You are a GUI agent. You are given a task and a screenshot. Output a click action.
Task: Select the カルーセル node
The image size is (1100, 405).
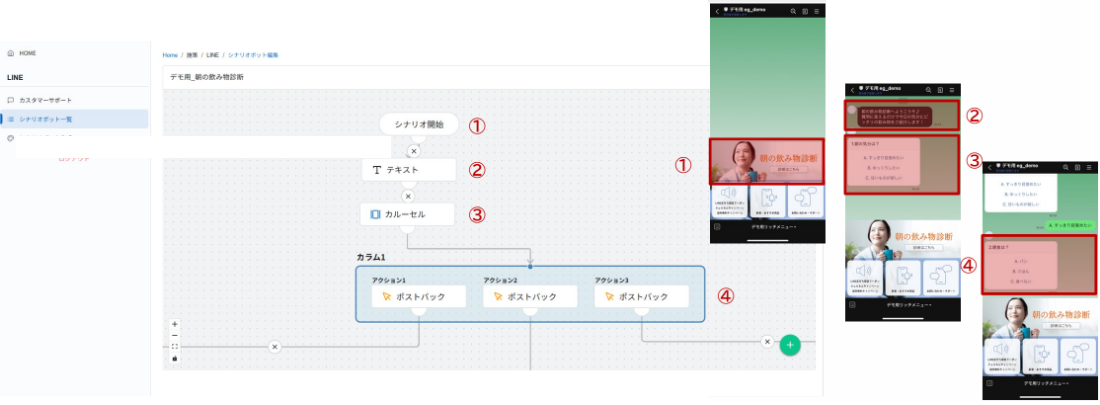pos(407,214)
